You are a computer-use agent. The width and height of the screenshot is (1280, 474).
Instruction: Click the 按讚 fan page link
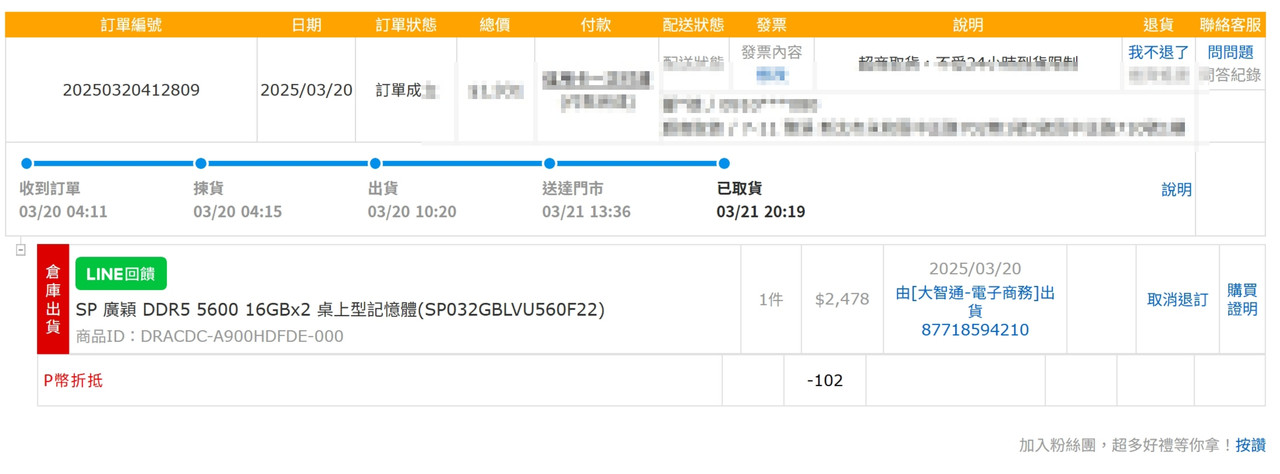(1250, 445)
